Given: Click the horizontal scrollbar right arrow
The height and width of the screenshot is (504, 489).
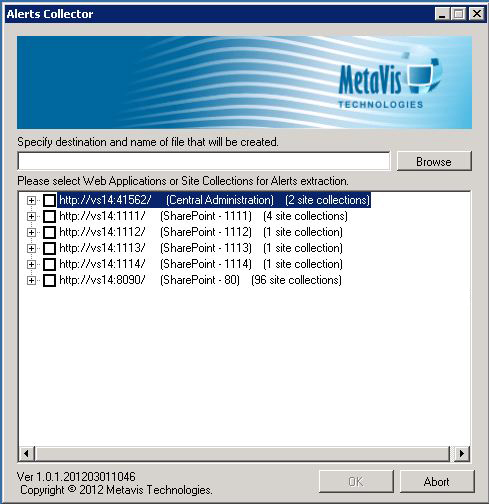Looking at the screenshot, I should point(462,453).
